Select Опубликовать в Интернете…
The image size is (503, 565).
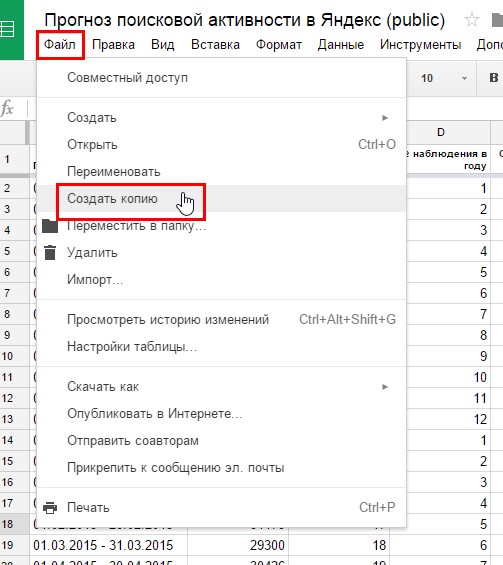(x=222, y=414)
